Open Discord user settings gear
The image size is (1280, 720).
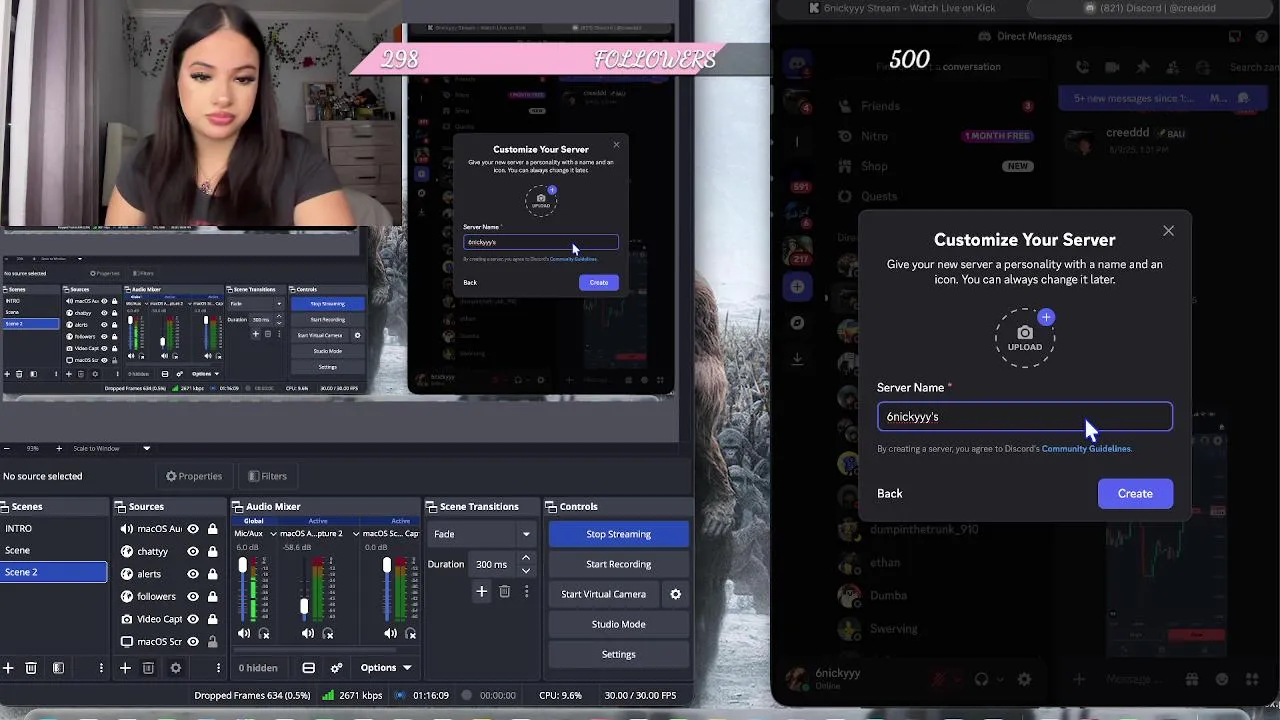click(1023, 679)
